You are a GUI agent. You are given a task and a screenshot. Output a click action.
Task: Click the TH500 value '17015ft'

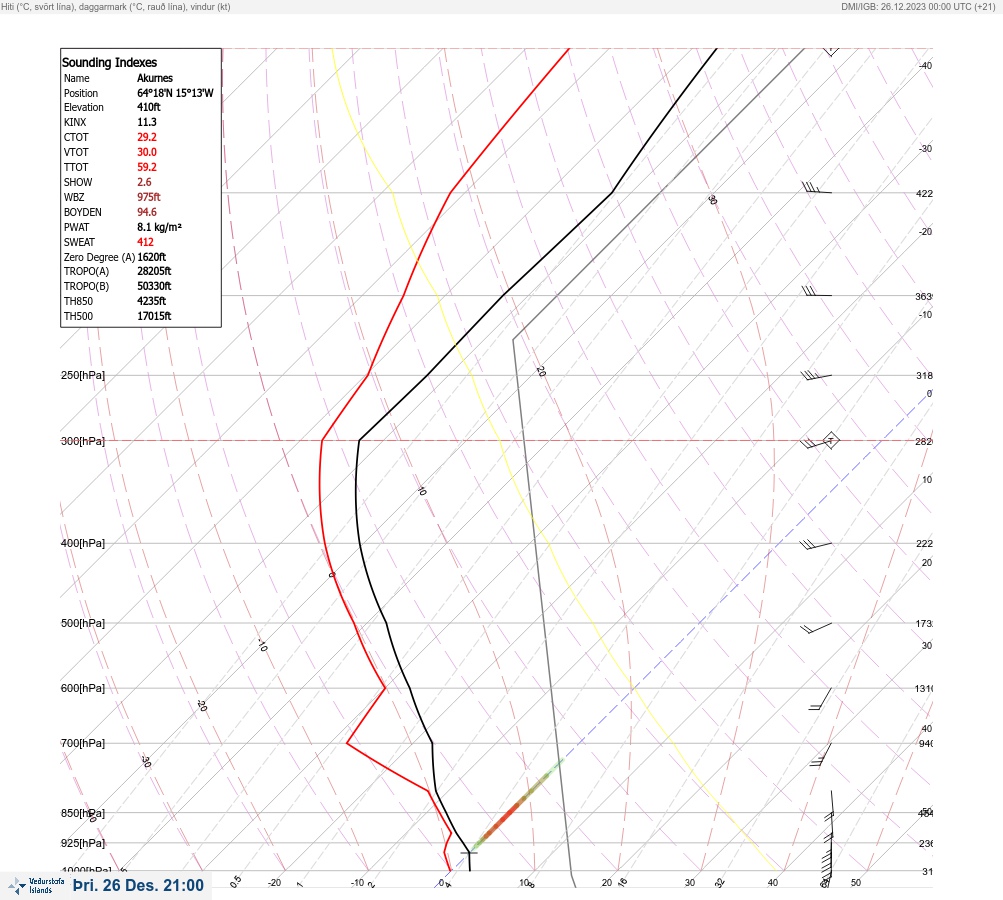tap(154, 316)
